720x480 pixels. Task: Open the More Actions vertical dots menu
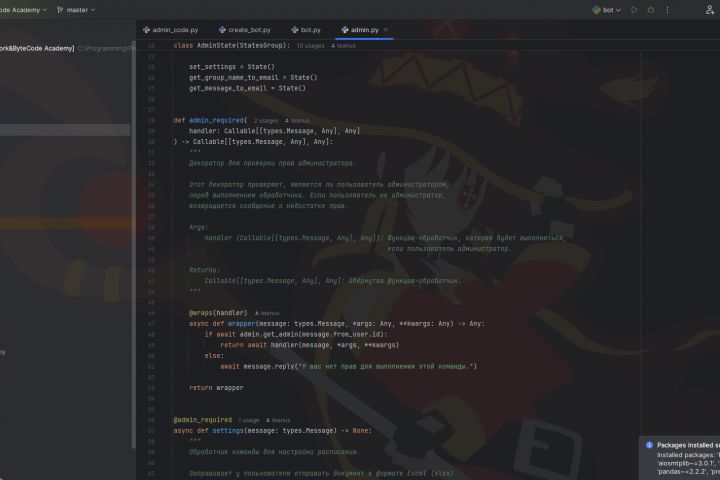coord(667,10)
